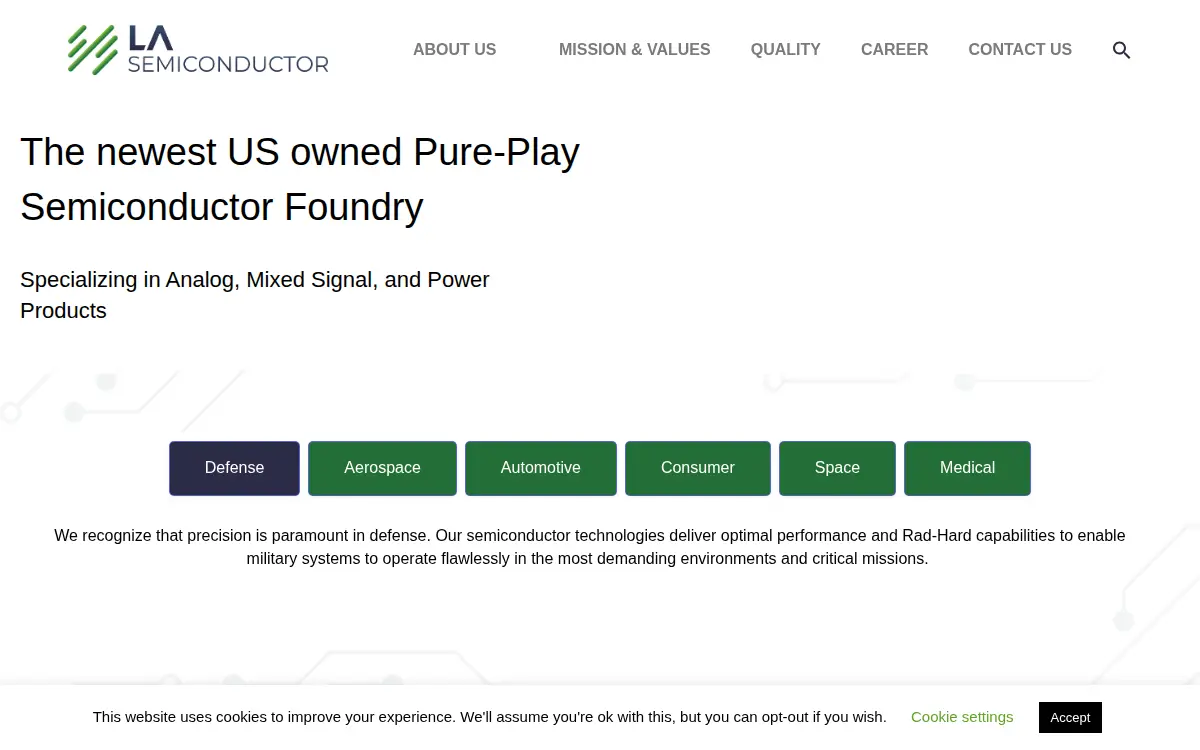Click the LA Semiconductor logo
The height and width of the screenshot is (750, 1200).
[x=198, y=50]
